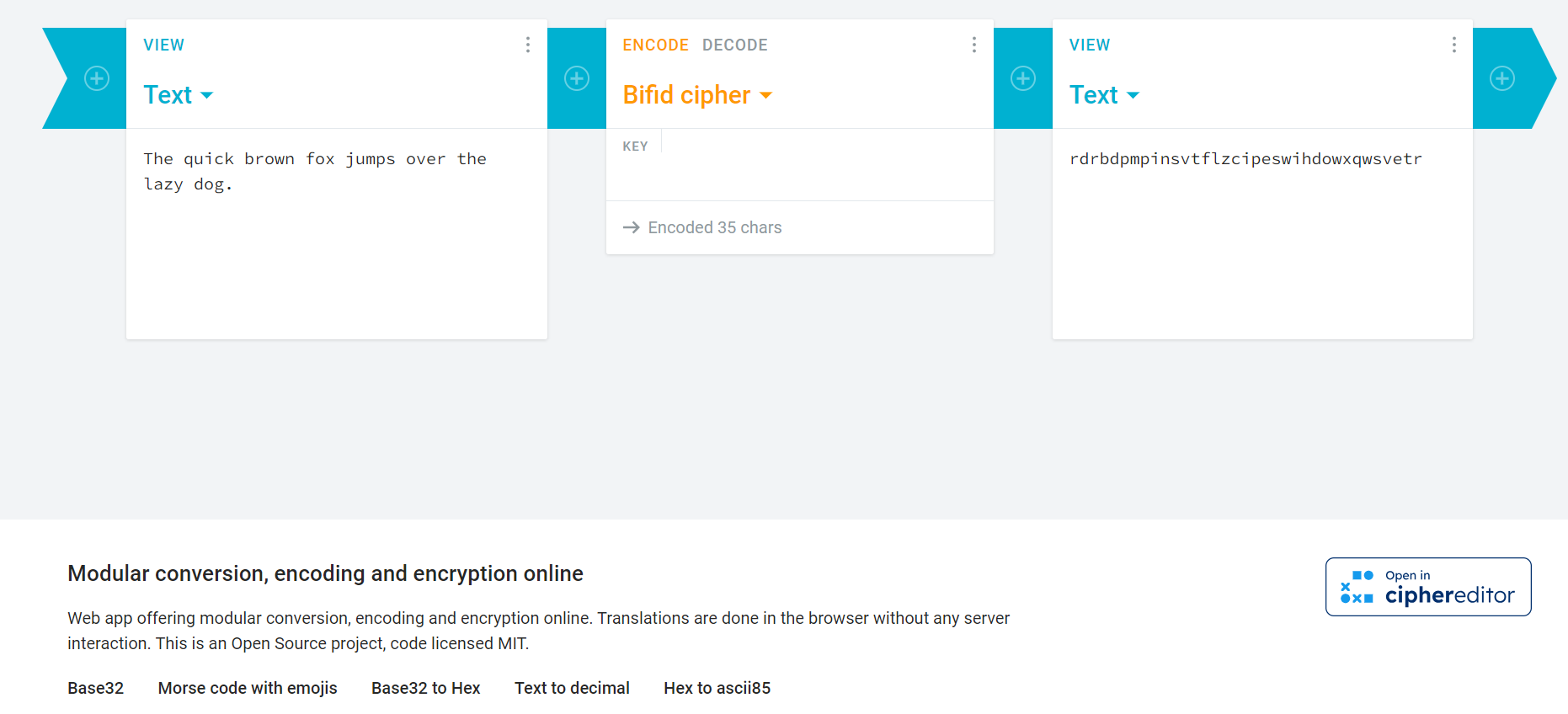1568x714 pixels.
Task: Go to the Text to decimal page
Action: [572, 688]
